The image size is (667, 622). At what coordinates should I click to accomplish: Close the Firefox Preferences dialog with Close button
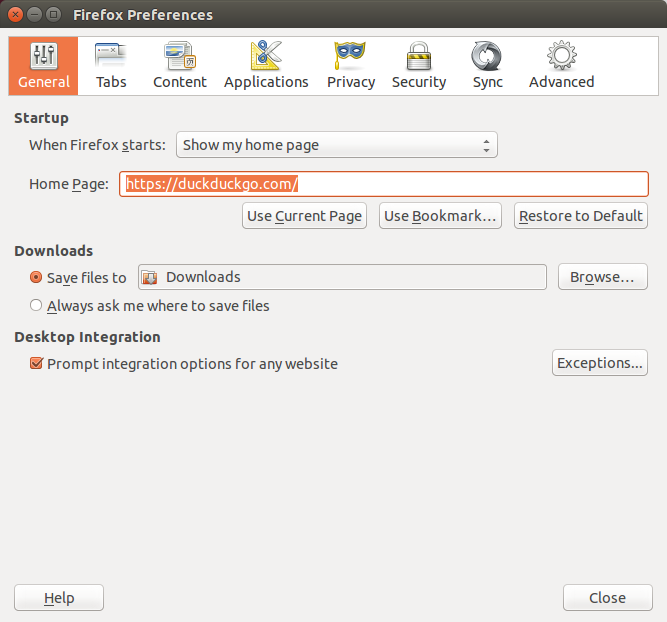coord(607,597)
